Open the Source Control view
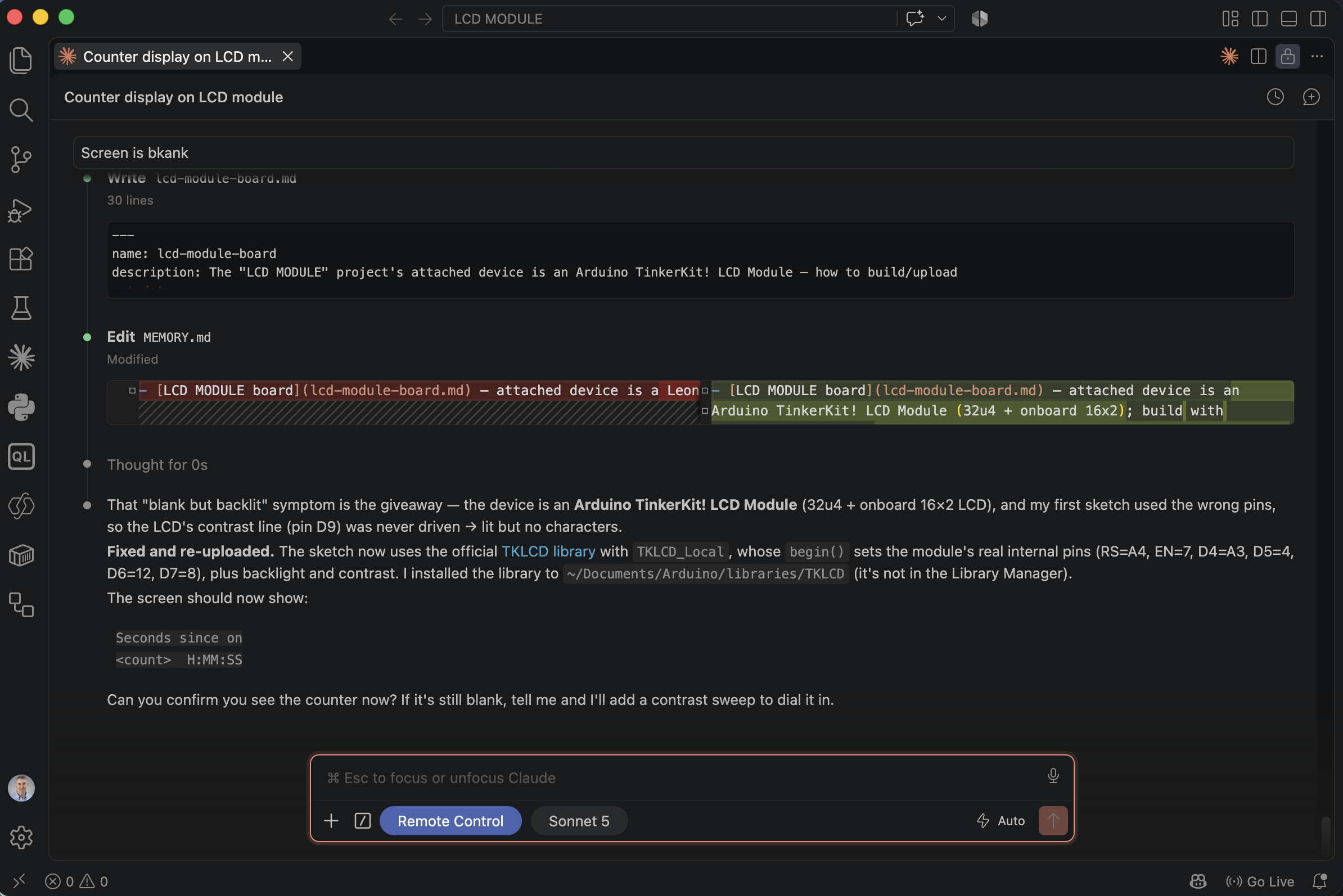The height and width of the screenshot is (896, 1343). [21, 160]
